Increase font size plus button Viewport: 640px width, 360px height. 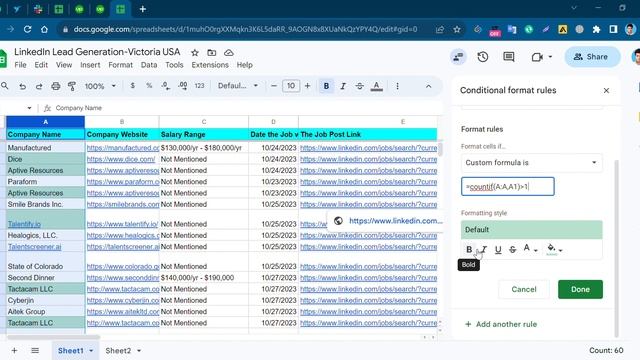307,86
